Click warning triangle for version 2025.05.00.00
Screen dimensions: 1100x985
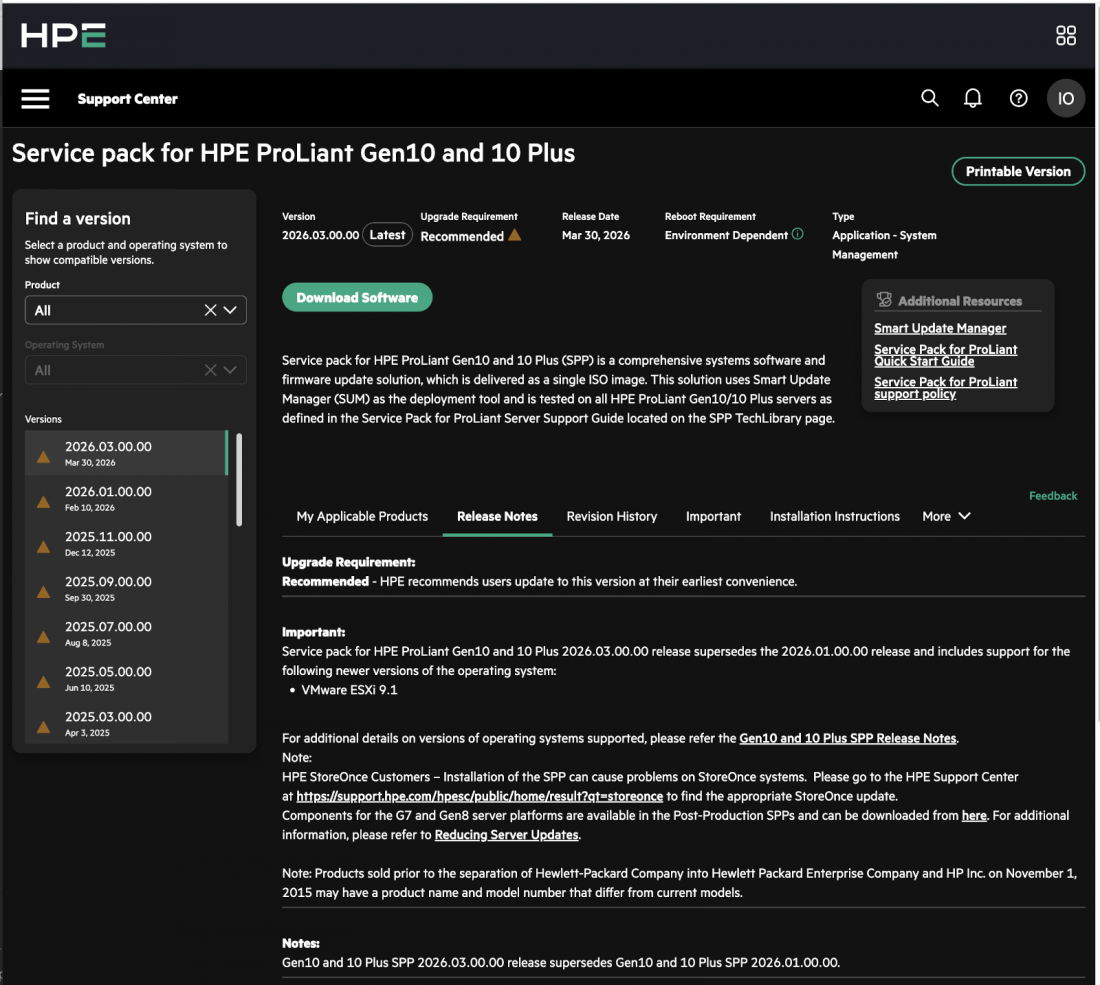click(43, 681)
